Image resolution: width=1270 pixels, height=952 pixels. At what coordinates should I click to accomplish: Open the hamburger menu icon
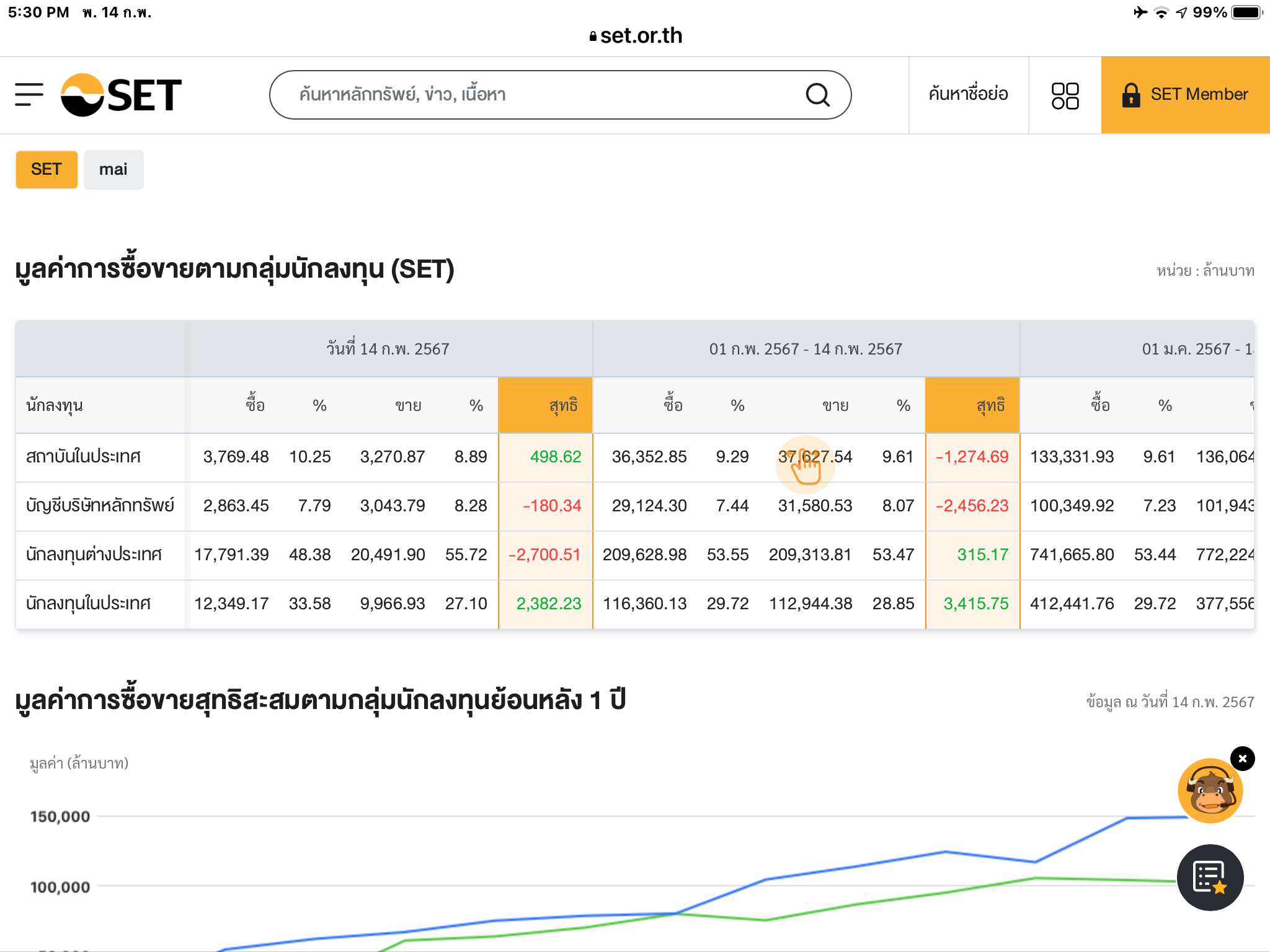(29, 95)
